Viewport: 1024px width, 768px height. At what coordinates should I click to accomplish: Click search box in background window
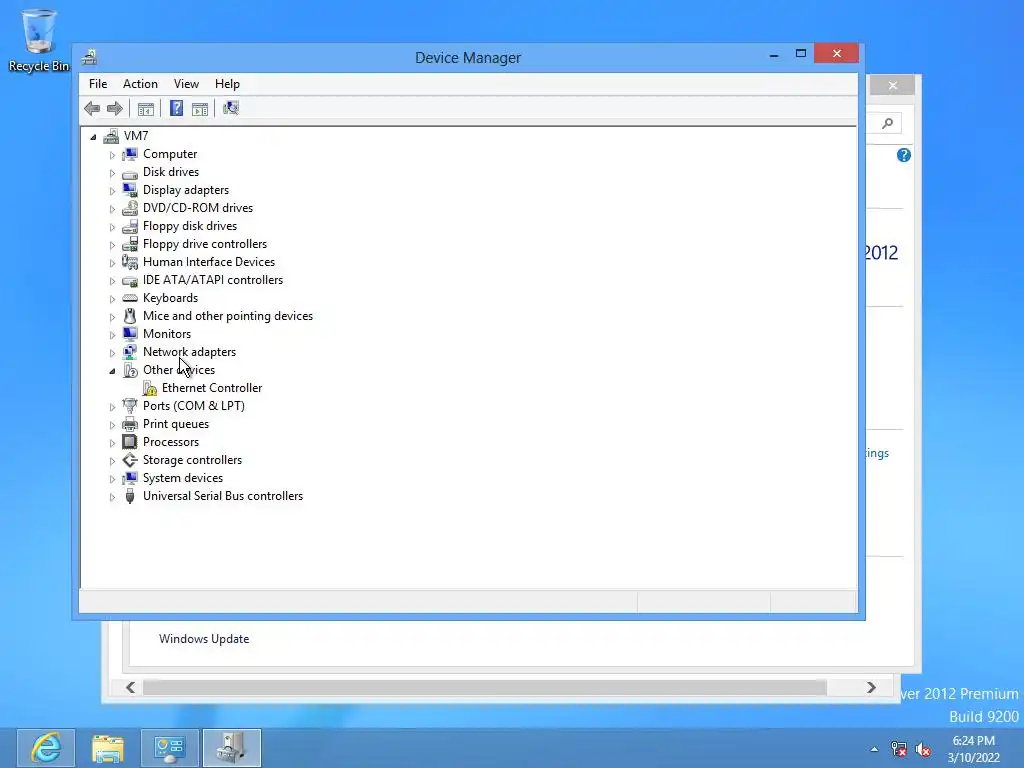pyautogui.click(x=885, y=123)
